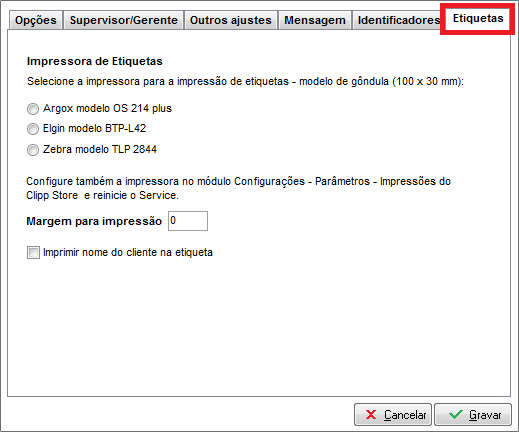Switch to the Opções tab
This screenshot has width=519, height=432.
tap(36, 20)
